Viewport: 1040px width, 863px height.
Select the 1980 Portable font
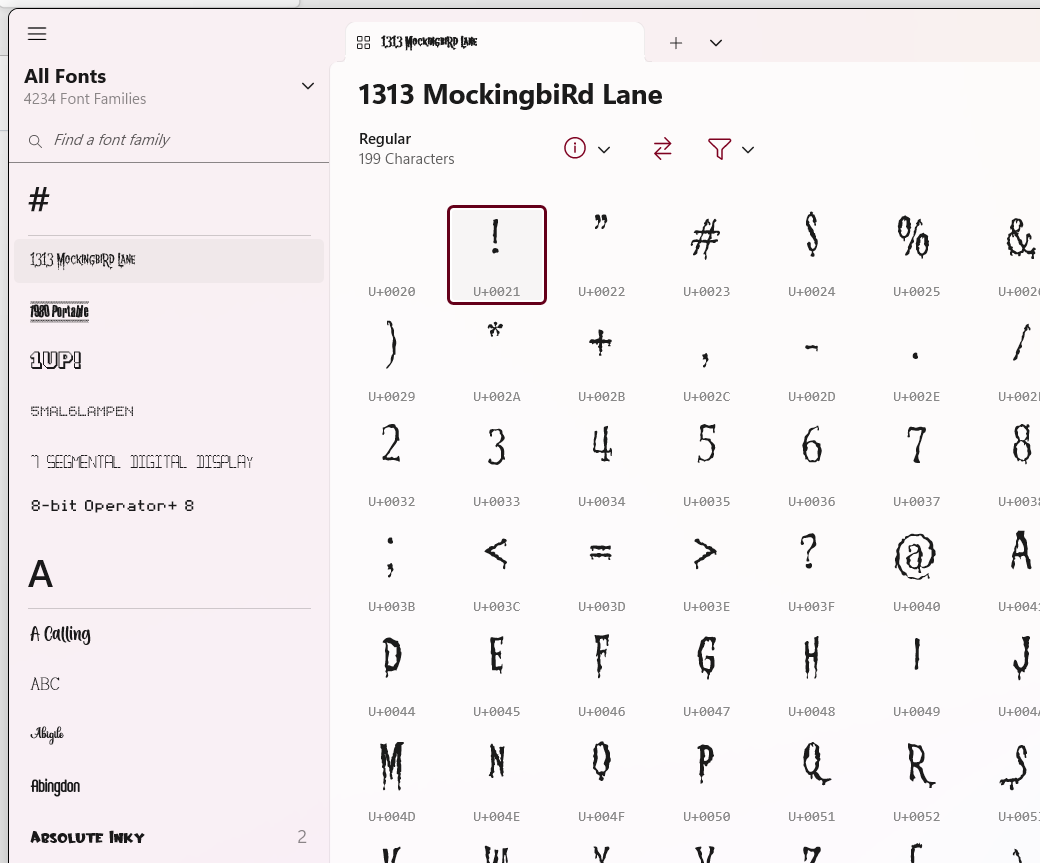tap(169, 311)
